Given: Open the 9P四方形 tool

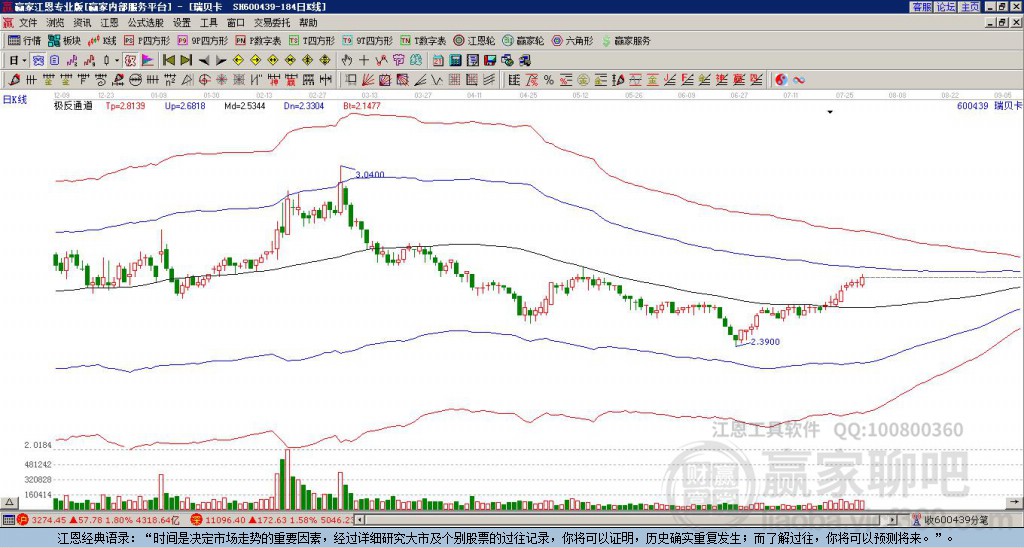Looking at the screenshot, I should tap(202, 40).
